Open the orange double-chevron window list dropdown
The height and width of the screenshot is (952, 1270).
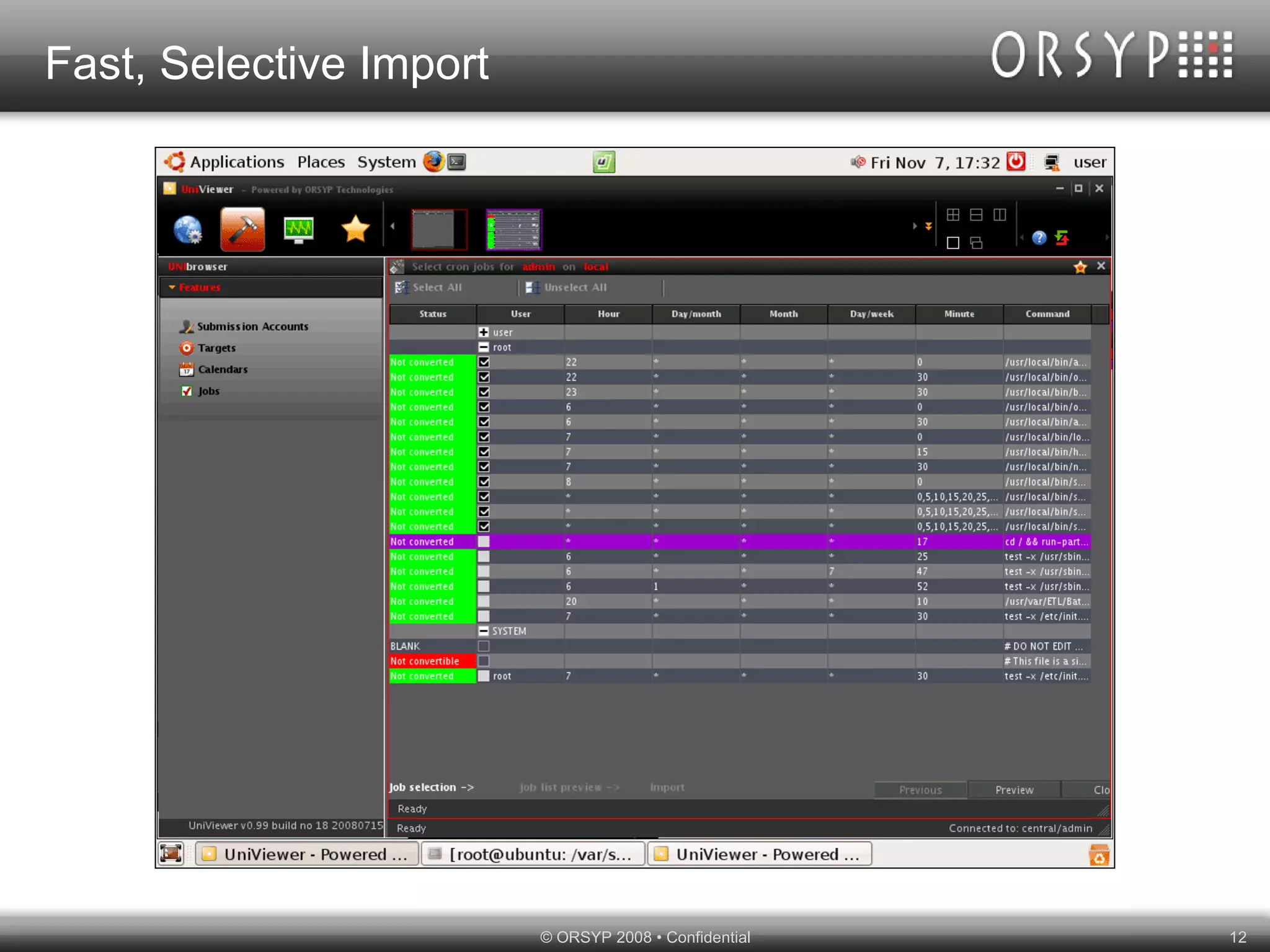coord(929,226)
